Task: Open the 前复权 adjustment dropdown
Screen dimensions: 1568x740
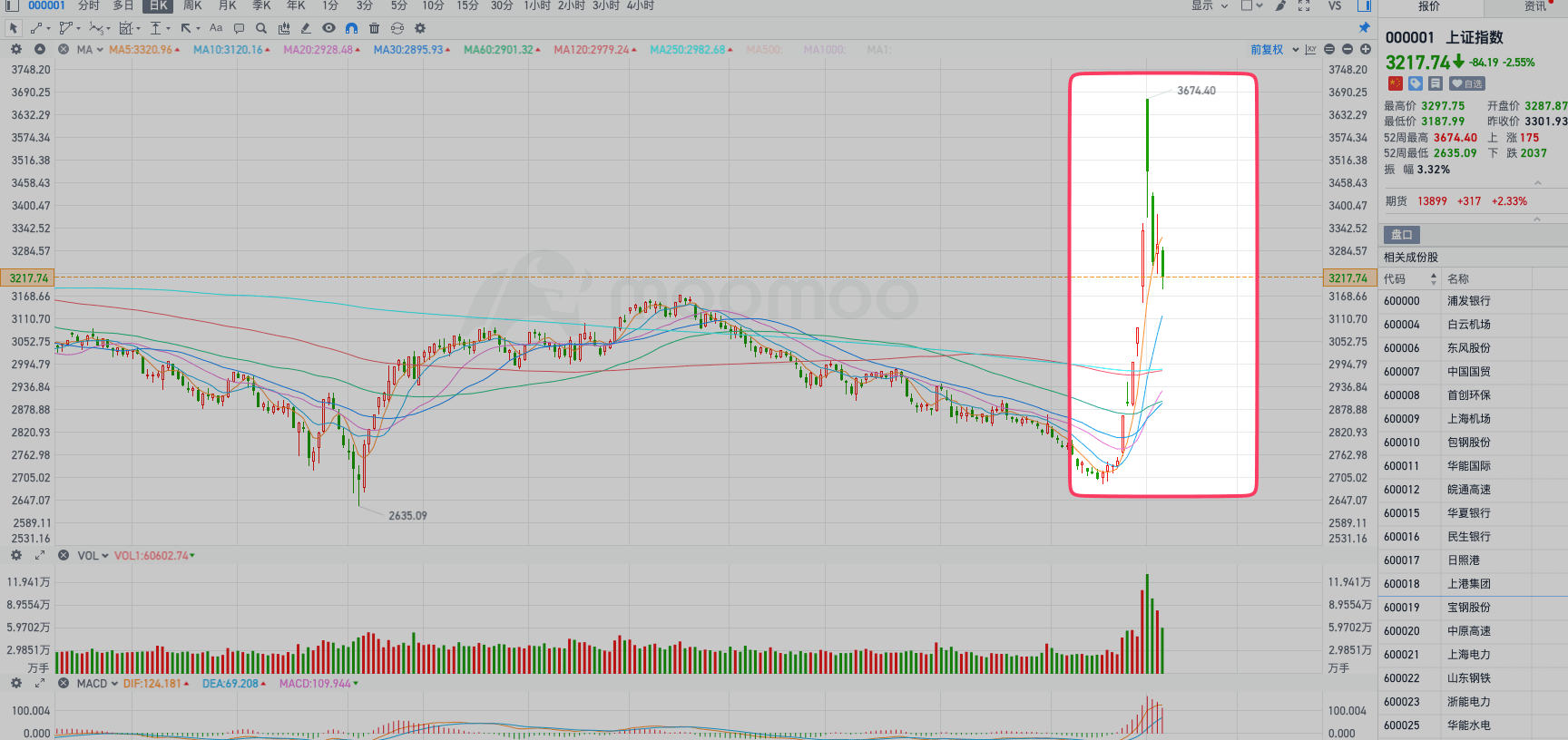Action: [x=1274, y=49]
